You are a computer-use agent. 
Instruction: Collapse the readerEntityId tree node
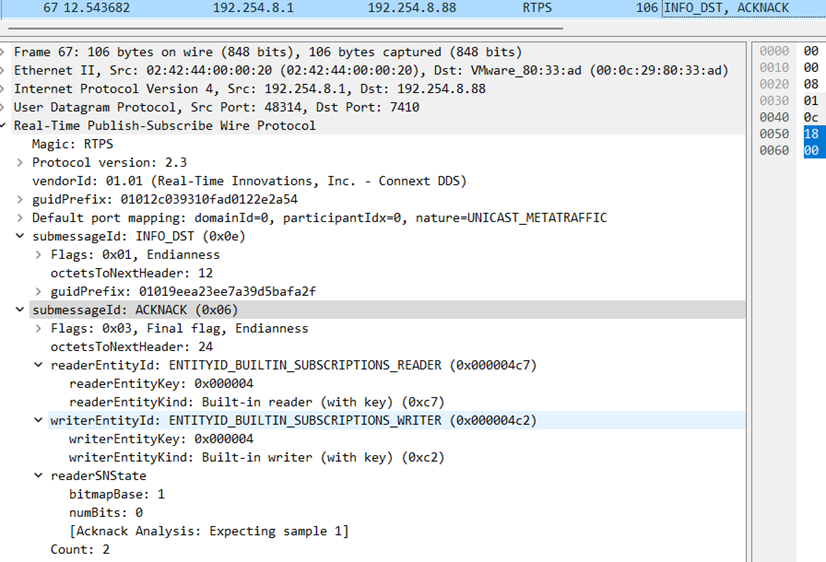click(41, 365)
